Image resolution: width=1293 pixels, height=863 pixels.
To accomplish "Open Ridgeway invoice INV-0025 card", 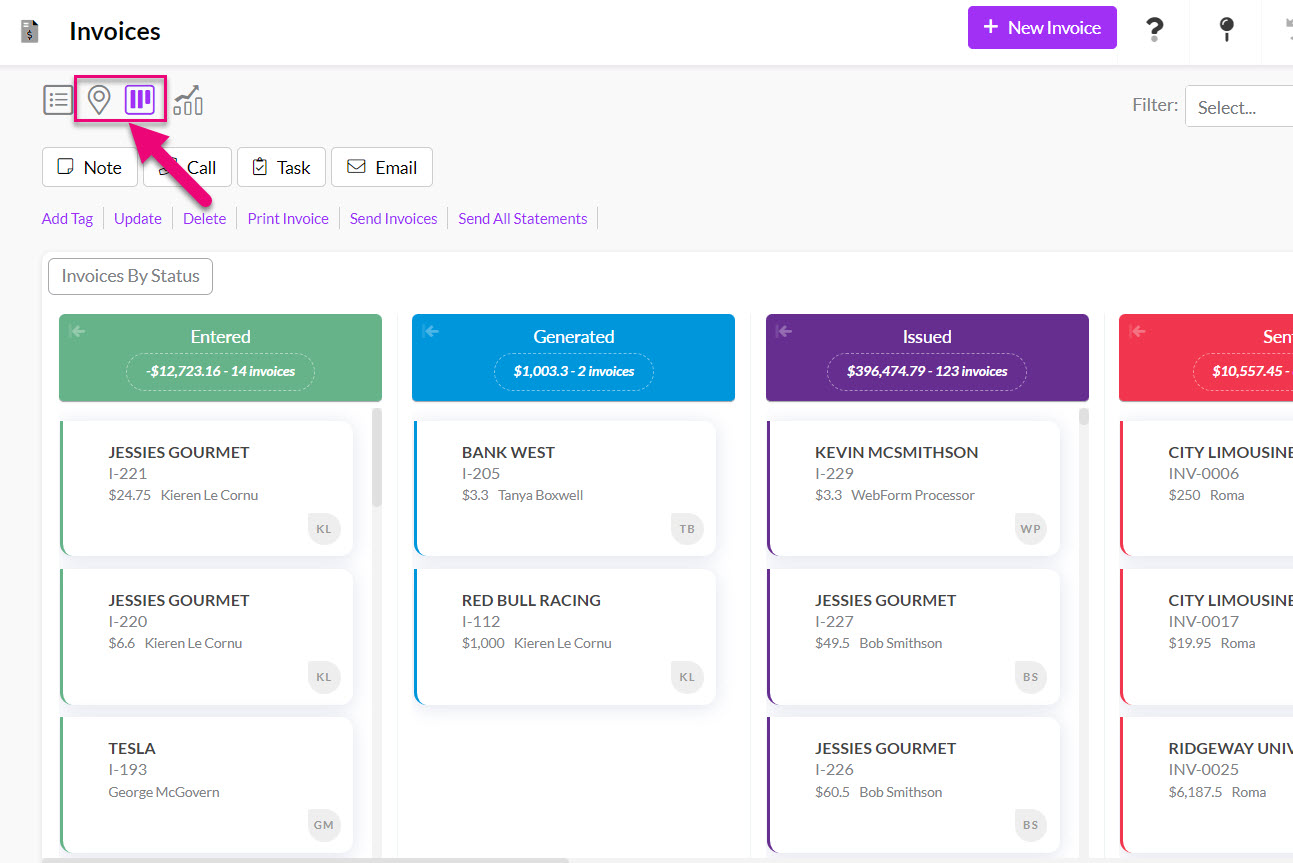I will click(1207, 784).
